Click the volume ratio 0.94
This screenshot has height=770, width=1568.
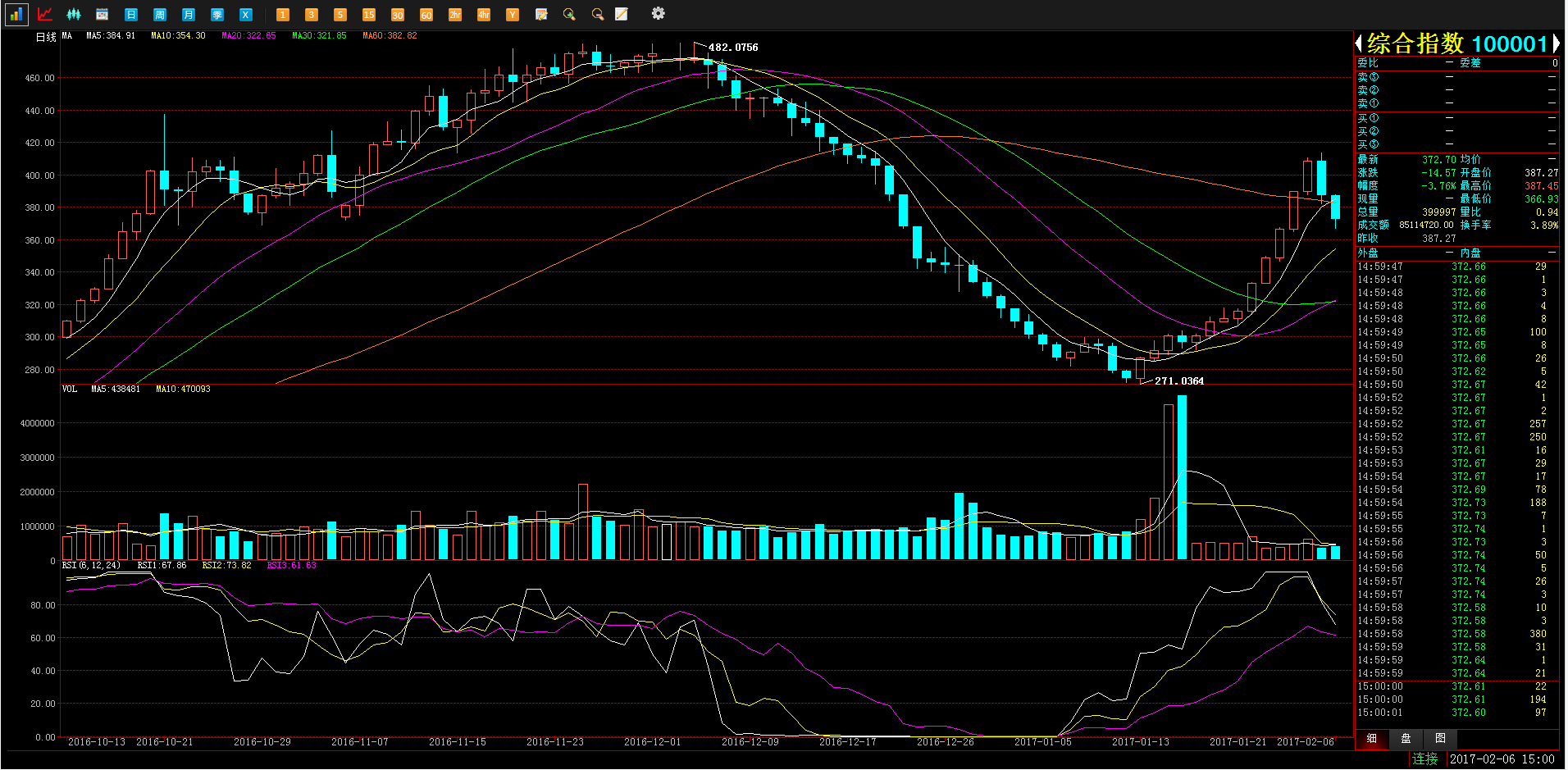pos(1547,212)
